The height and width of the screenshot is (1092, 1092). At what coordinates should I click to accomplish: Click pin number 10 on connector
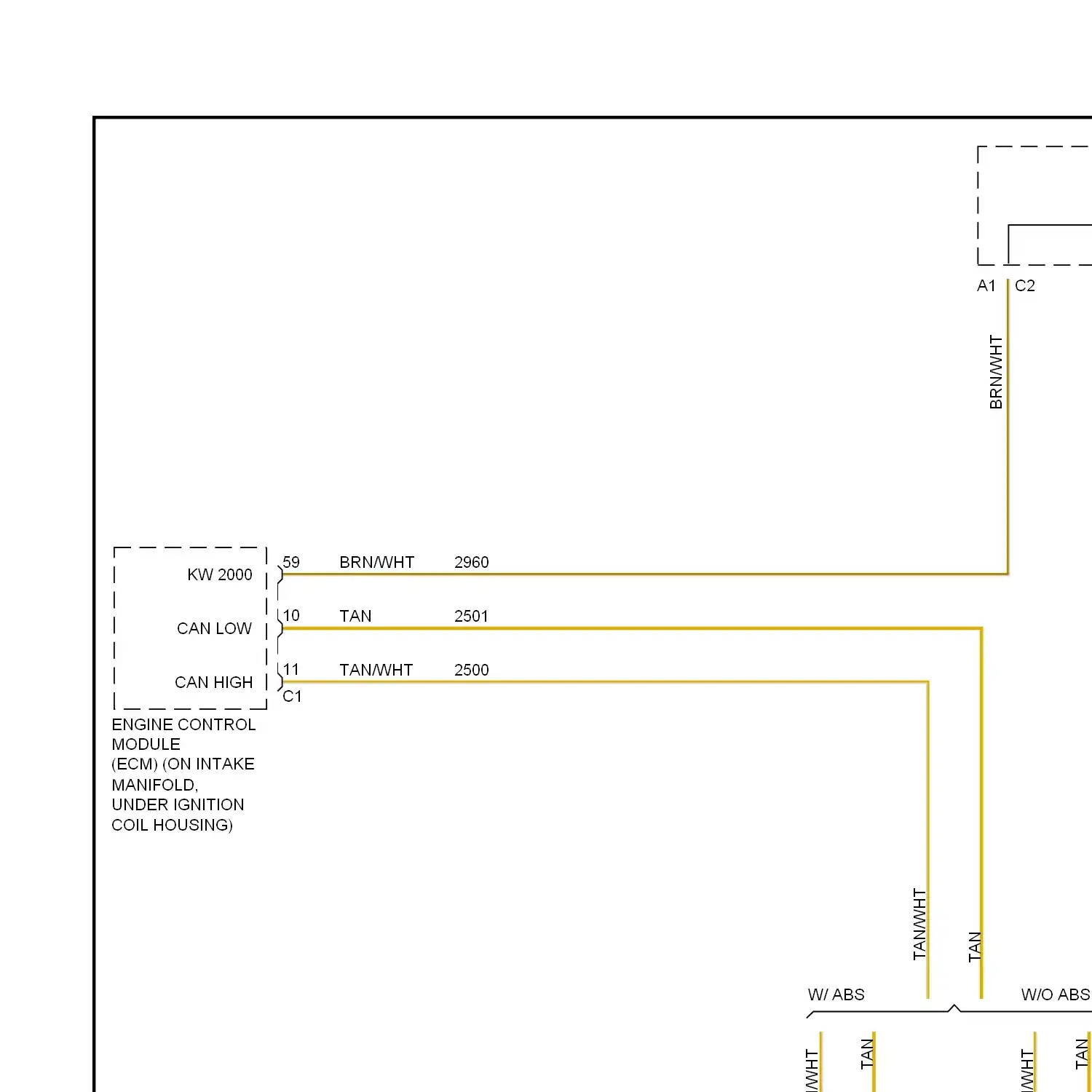click(x=291, y=616)
